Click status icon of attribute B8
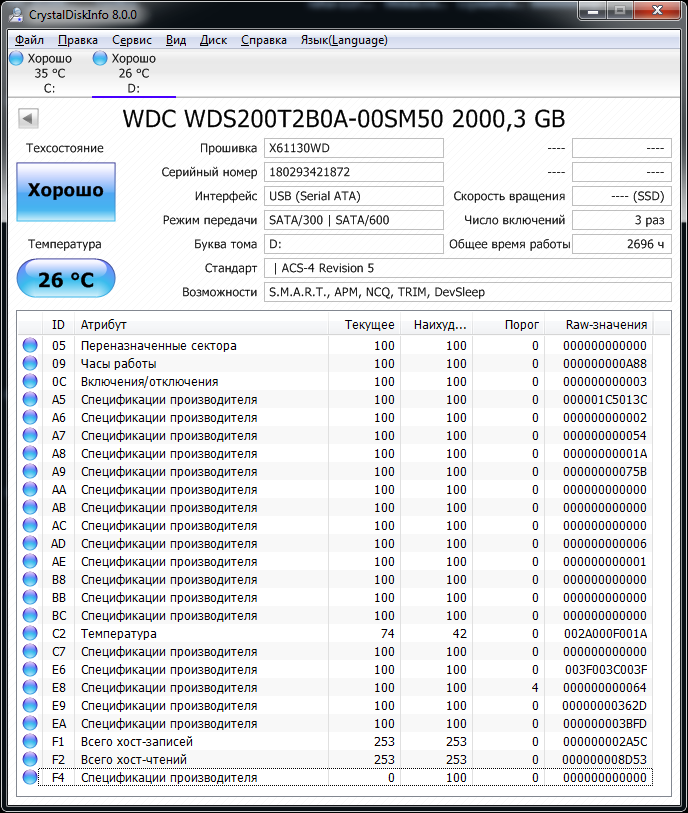This screenshot has height=813, width=688. click(30, 579)
